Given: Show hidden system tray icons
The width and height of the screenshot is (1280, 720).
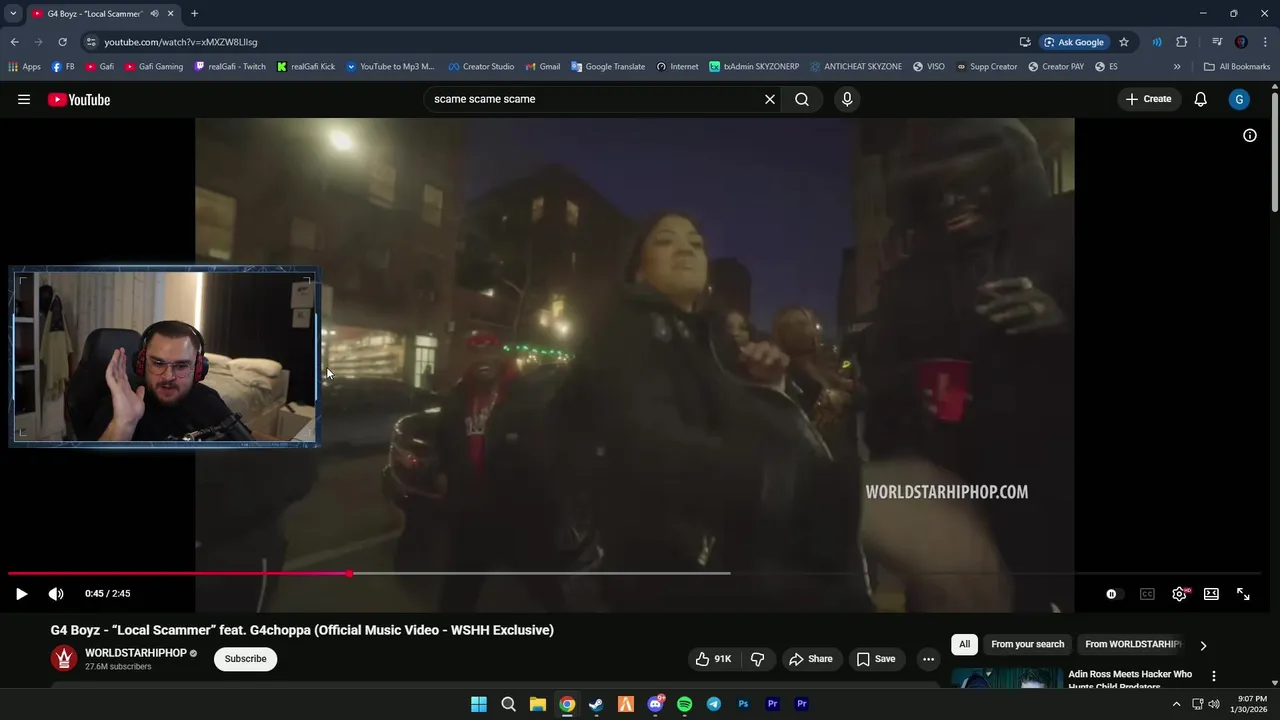Looking at the screenshot, I should [x=1176, y=704].
